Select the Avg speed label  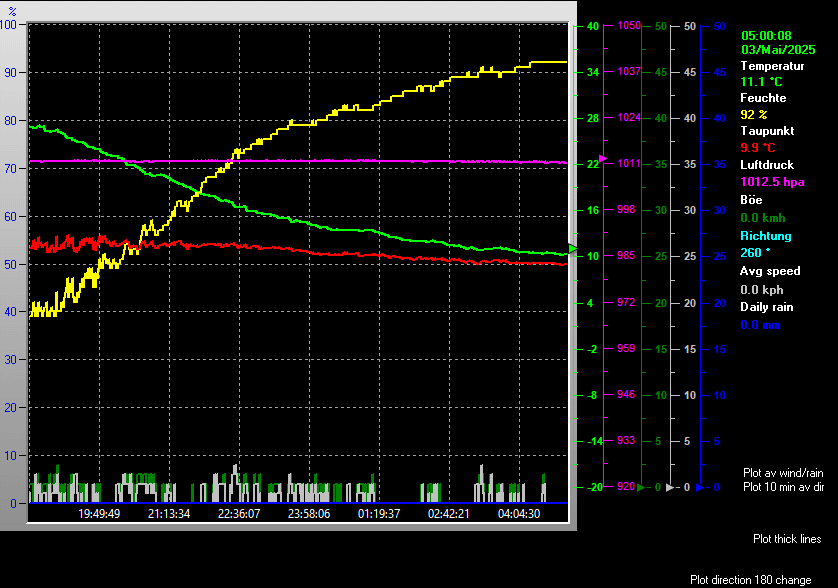pos(770,271)
